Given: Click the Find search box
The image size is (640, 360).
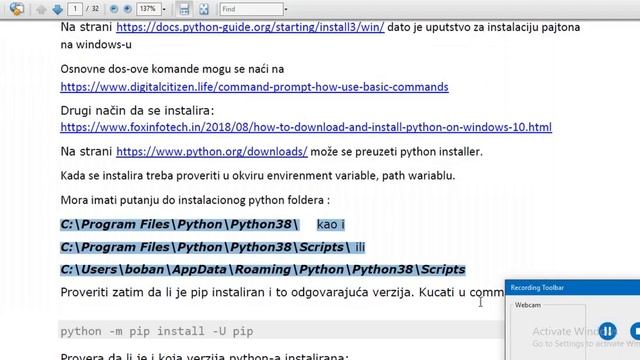Looking at the screenshot, I should click(251, 9).
